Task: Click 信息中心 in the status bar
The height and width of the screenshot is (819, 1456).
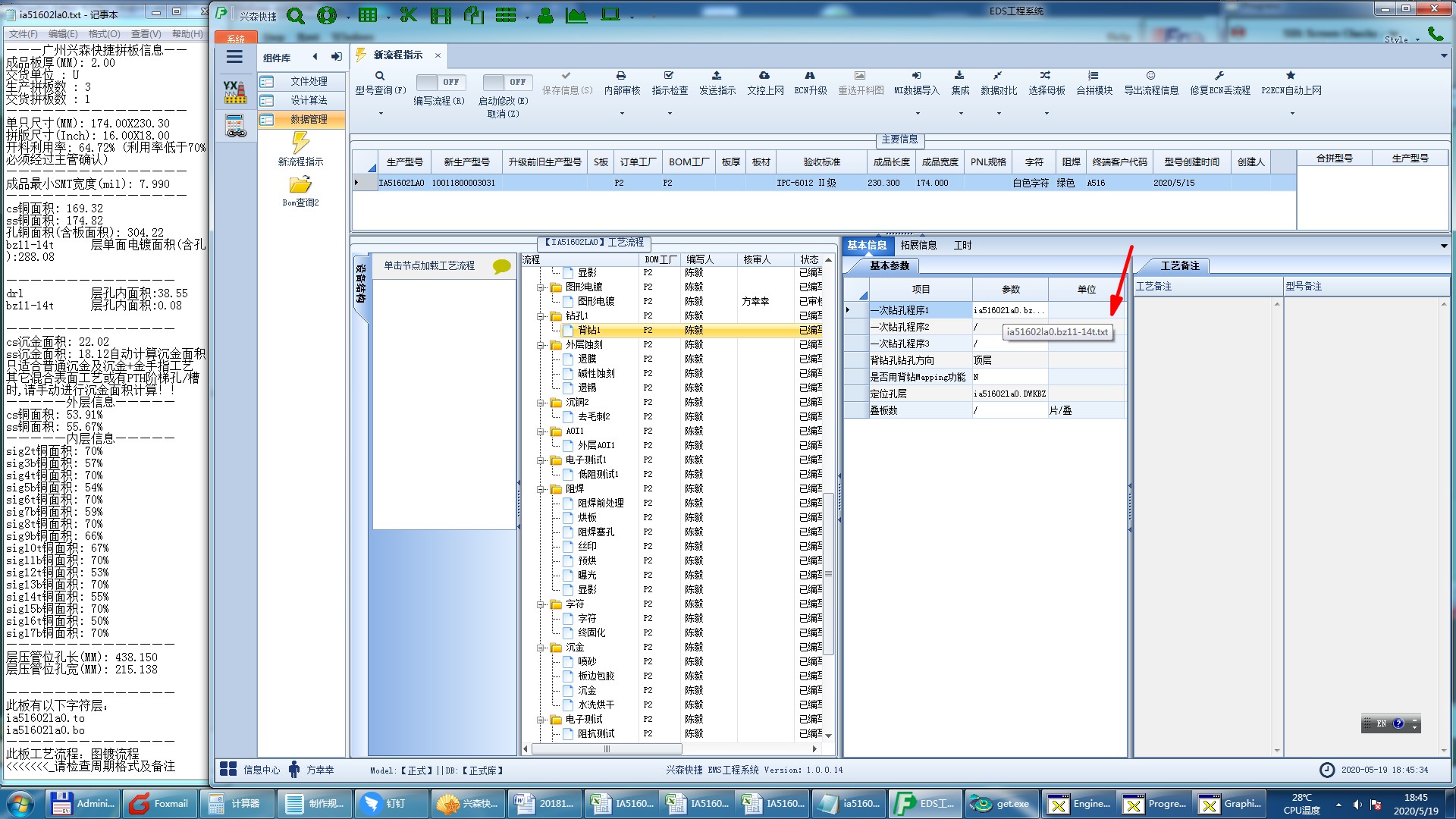Action: (261, 770)
